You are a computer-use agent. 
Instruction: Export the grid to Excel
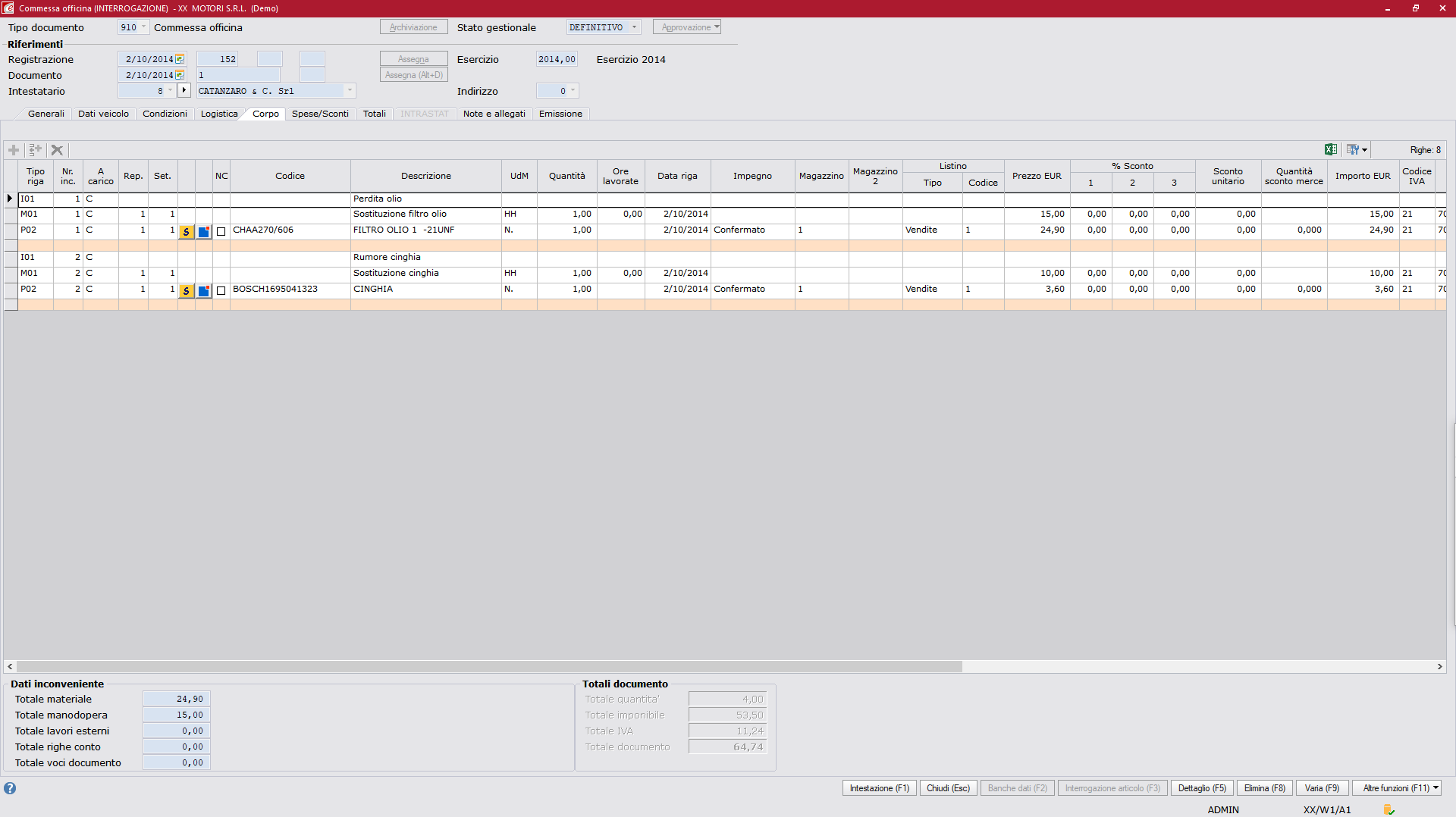tap(1330, 150)
